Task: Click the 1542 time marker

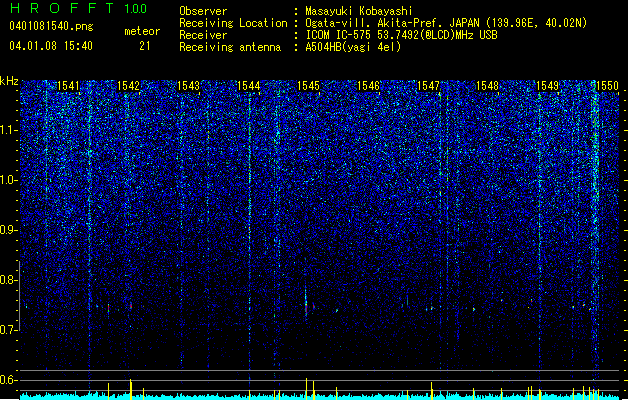Action: click(x=128, y=86)
